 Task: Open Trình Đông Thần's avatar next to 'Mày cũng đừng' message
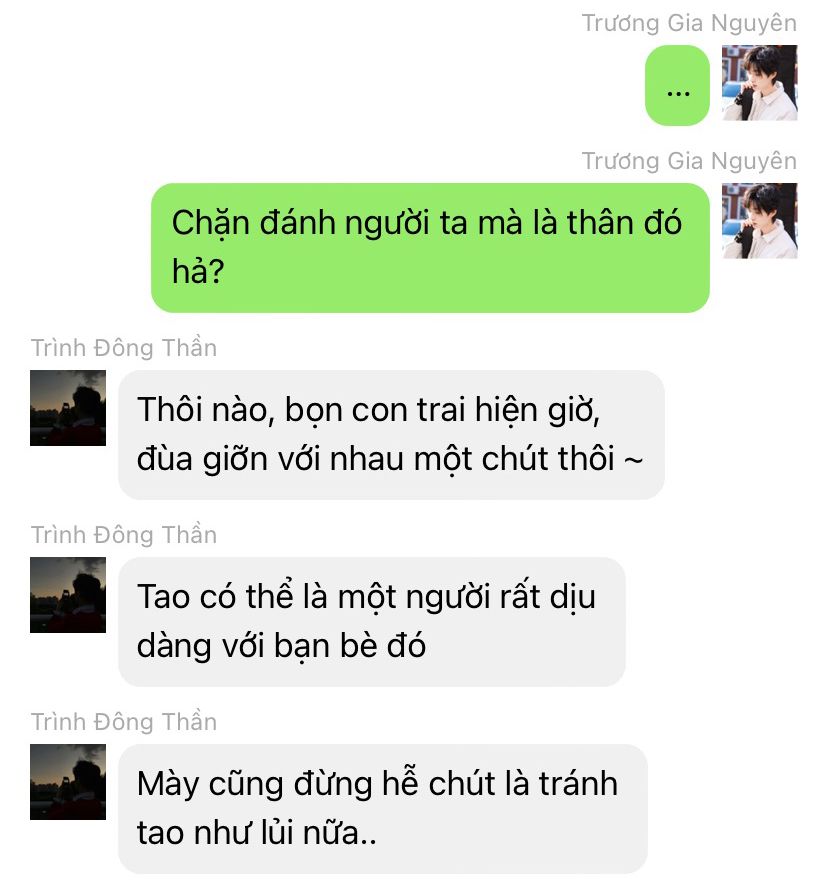point(68,782)
